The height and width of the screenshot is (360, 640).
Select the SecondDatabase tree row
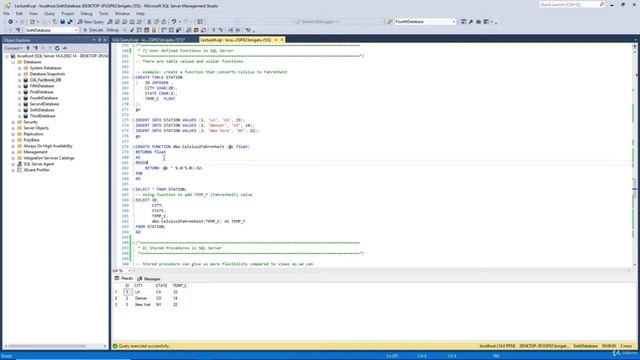(44, 104)
